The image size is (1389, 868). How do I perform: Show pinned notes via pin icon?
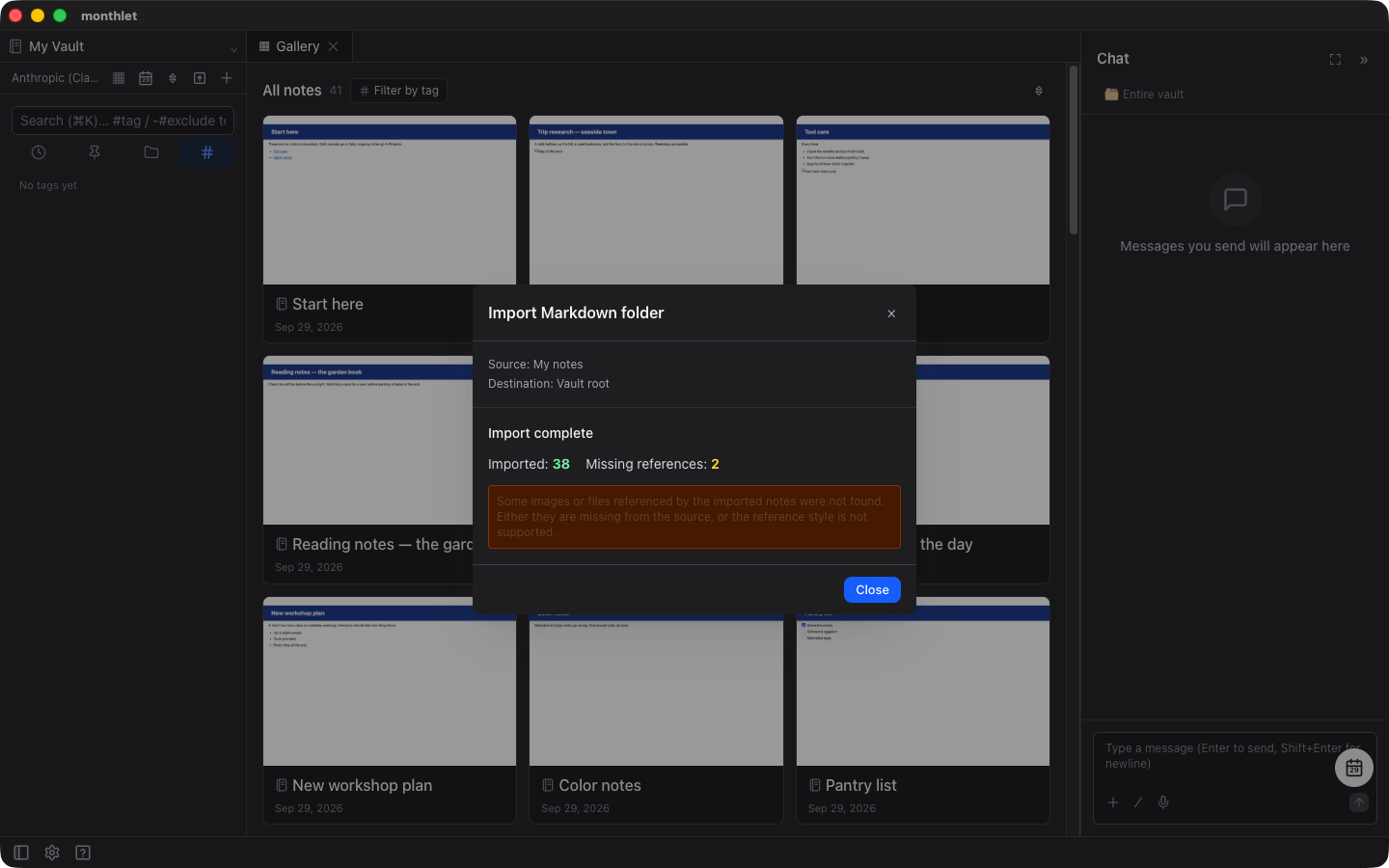click(x=95, y=152)
